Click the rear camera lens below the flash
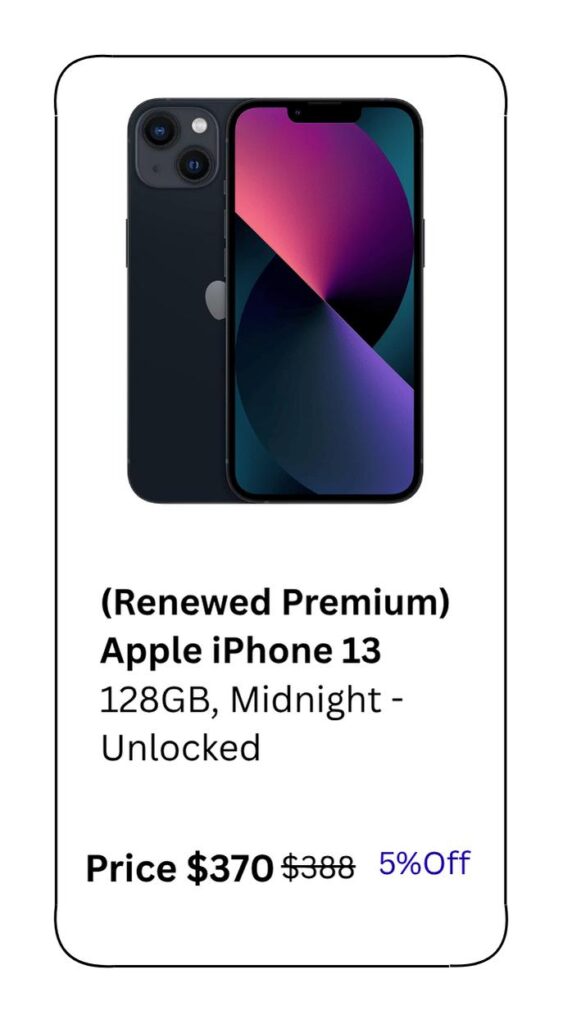Screen dimensions: 563x1024 point(194,164)
